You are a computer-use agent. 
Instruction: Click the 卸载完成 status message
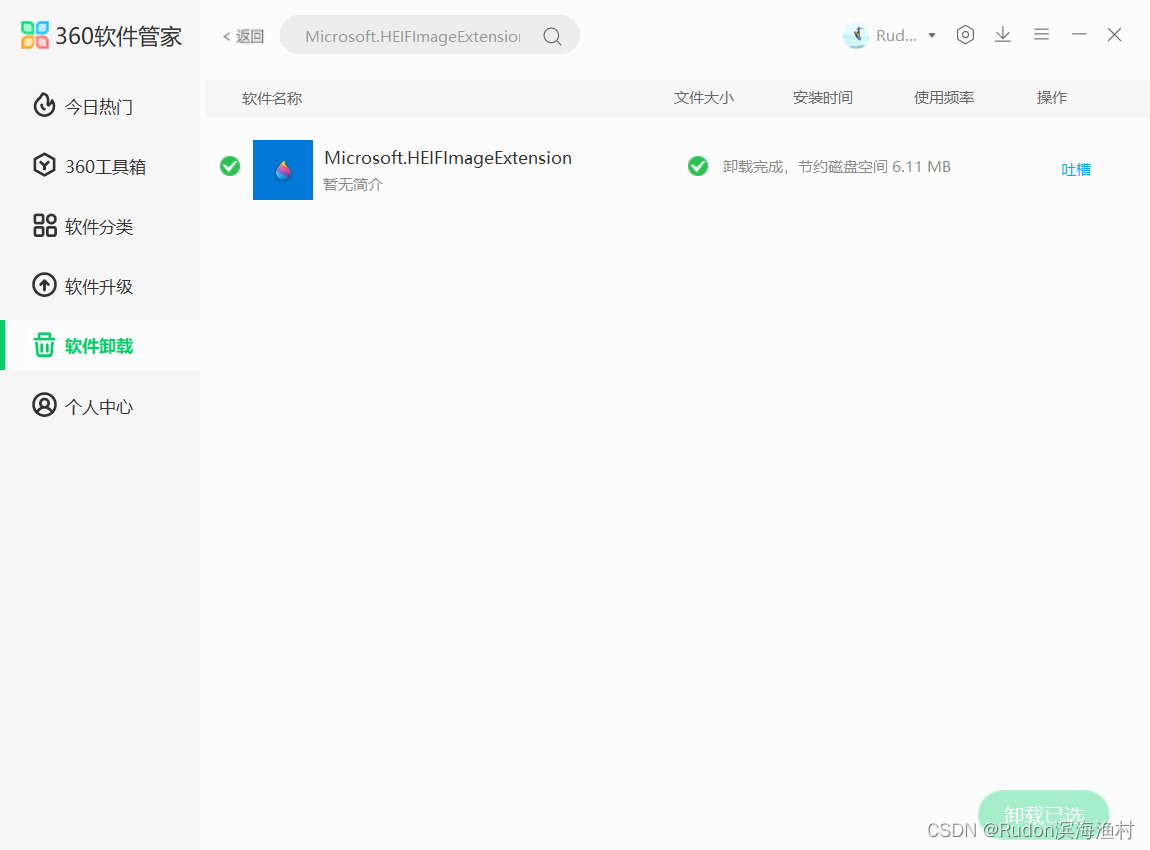pyautogui.click(x=836, y=167)
